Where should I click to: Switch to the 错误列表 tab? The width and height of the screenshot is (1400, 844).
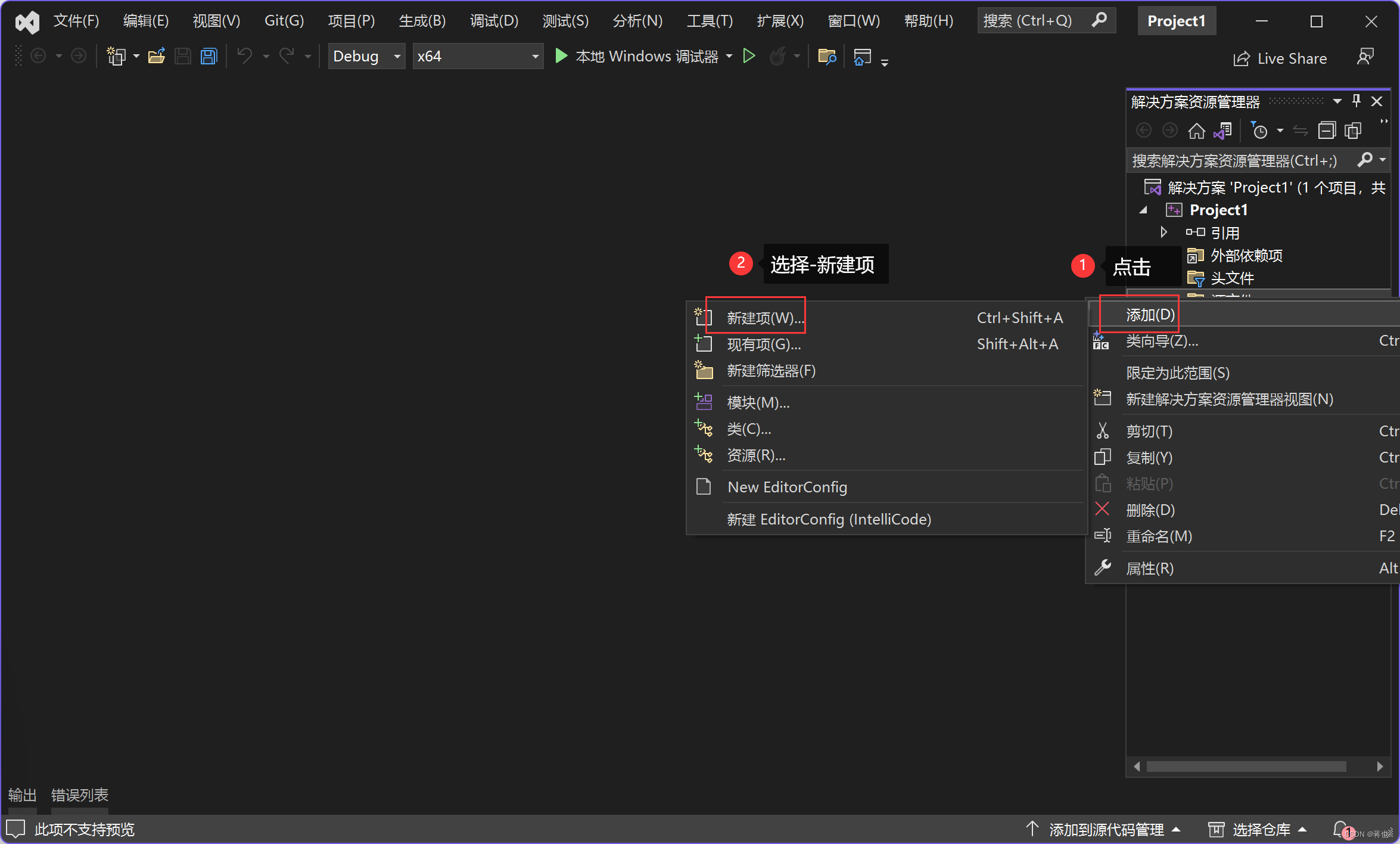(80, 795)
